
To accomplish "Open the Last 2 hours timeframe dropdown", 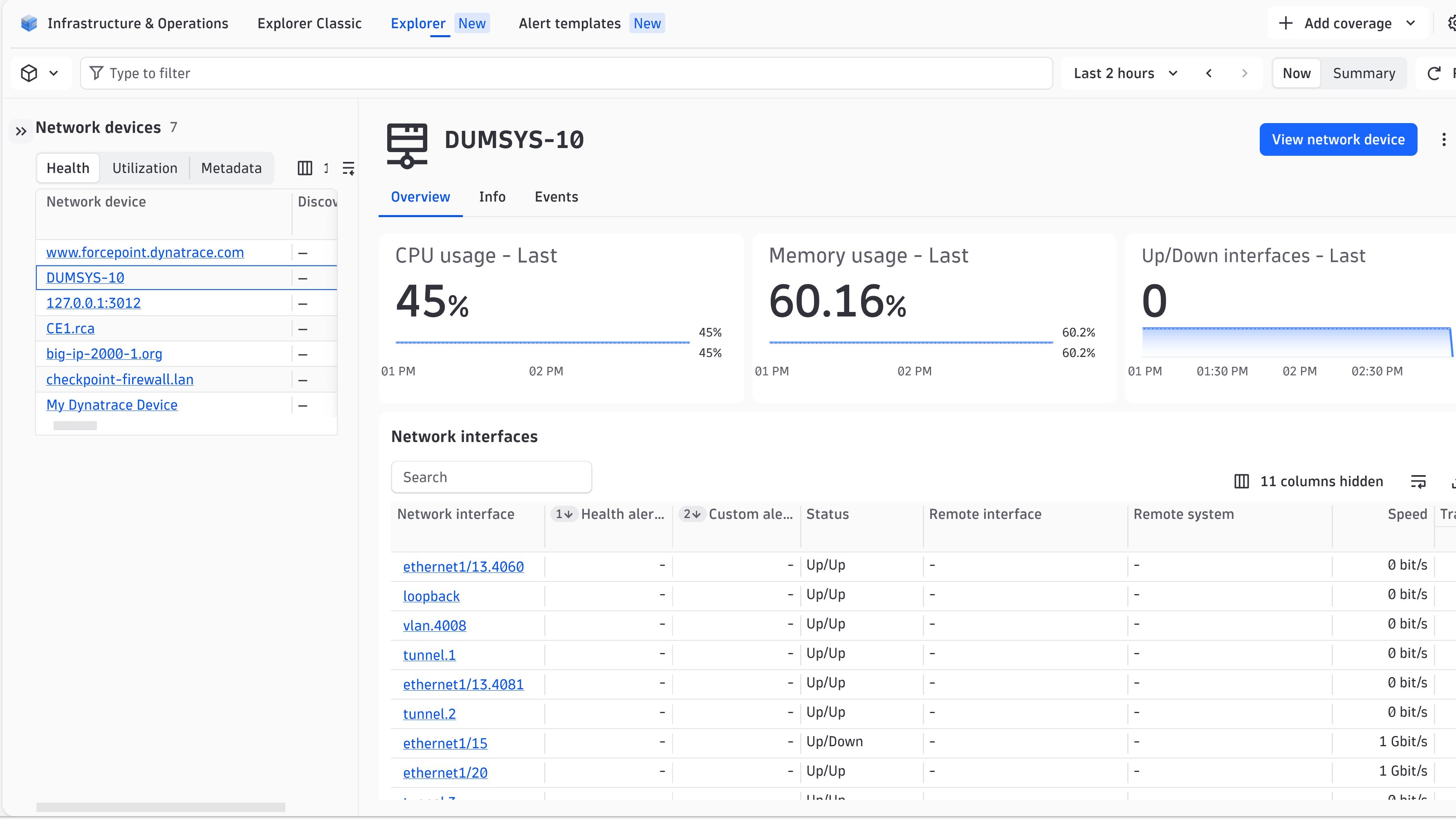I will pyautogui.click(x=1125, y=73).
